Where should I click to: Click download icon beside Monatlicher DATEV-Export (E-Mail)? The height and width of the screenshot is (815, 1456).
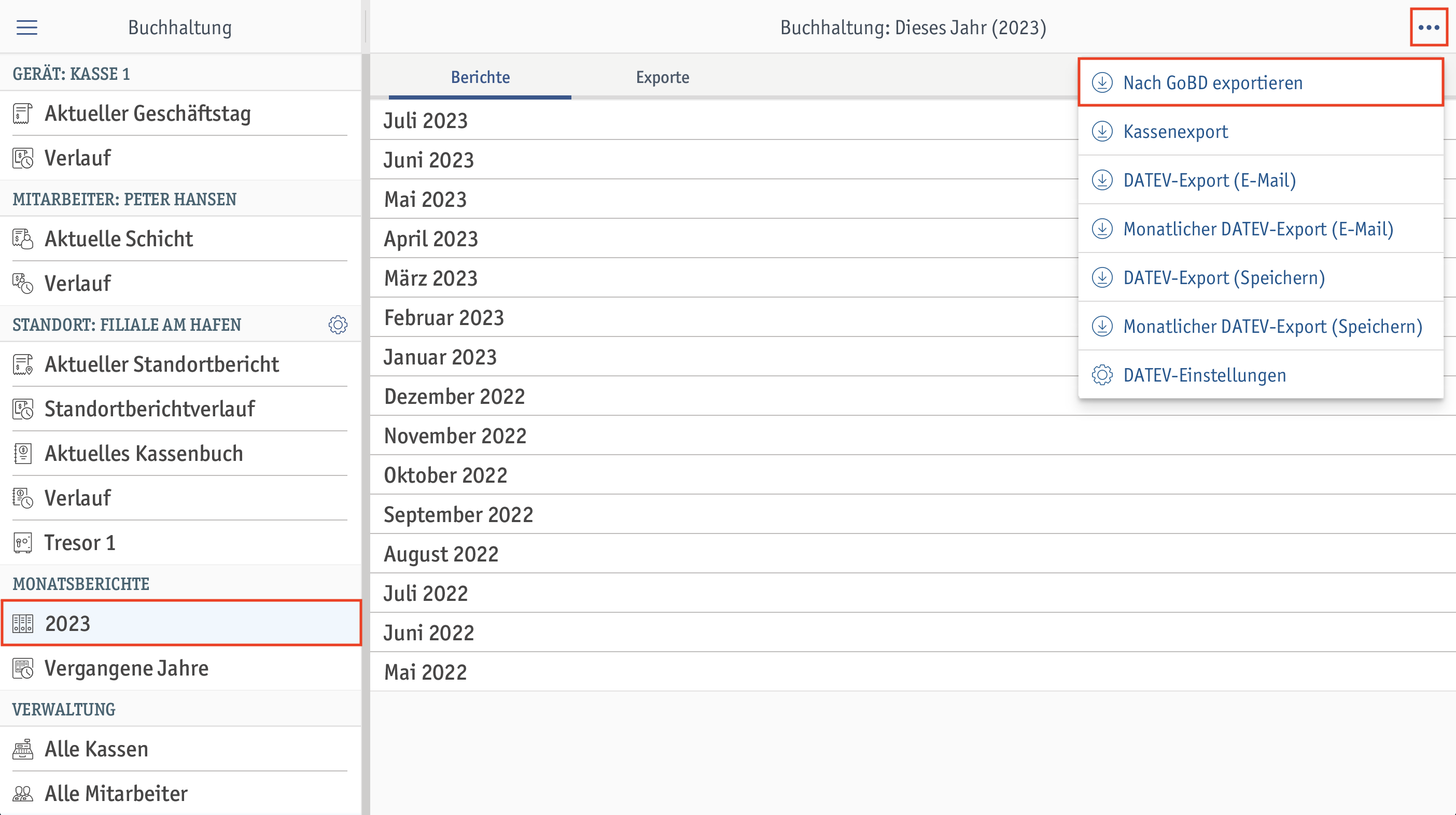[x=1102, y=229]
